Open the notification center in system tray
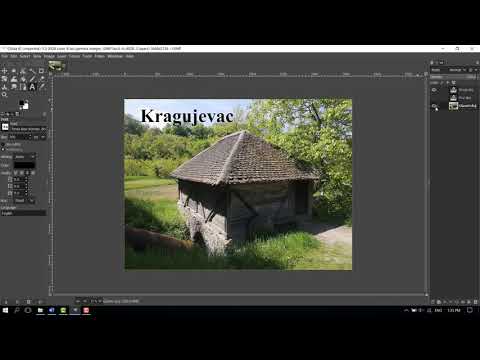 click(469, 310)
